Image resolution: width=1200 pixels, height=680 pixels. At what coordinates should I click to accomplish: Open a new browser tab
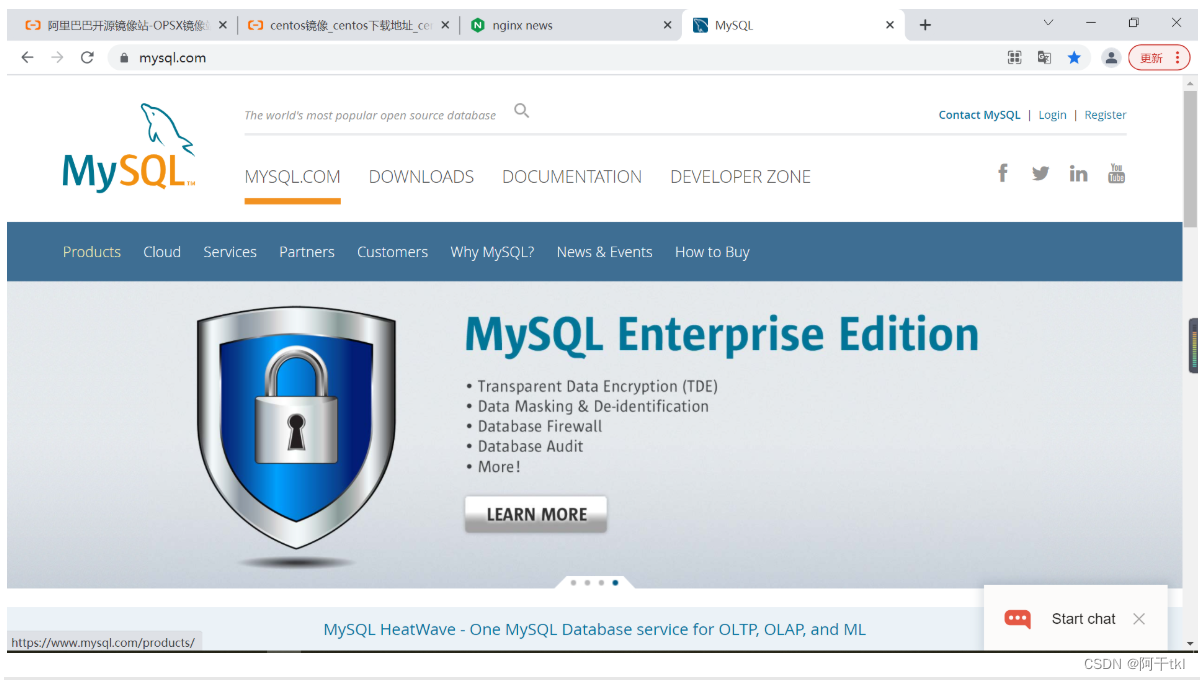[925, 25]
